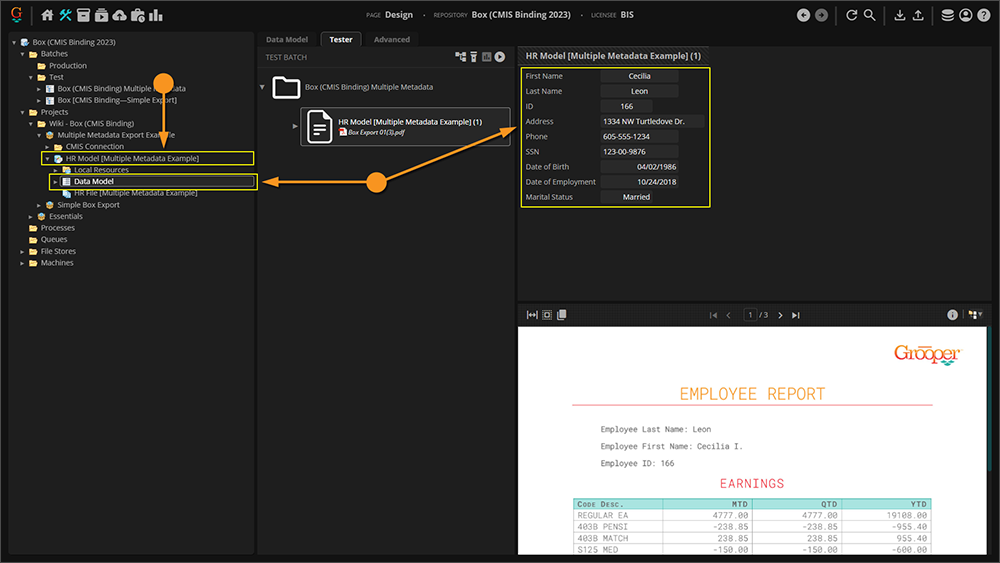Click the help question mark icon

click(983, 15)
